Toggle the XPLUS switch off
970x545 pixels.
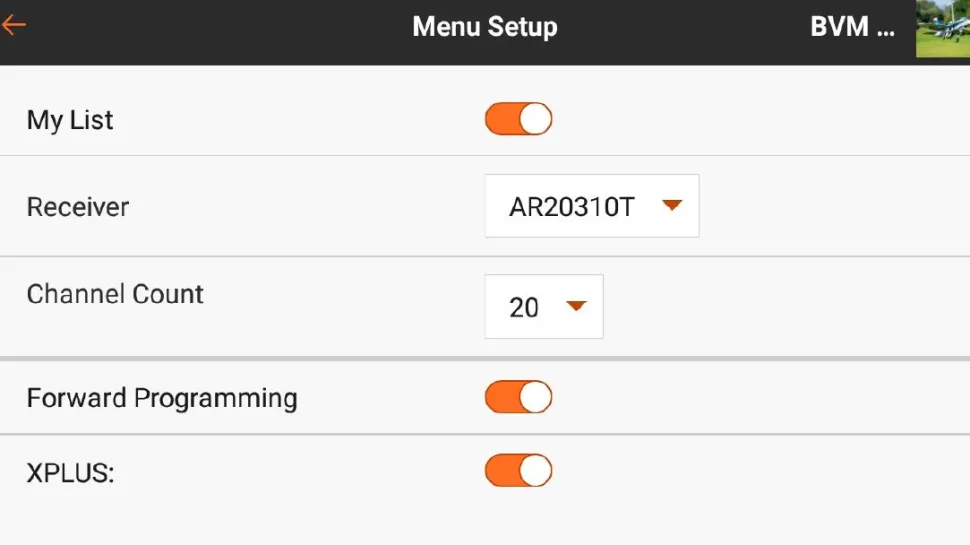(518, 470)
